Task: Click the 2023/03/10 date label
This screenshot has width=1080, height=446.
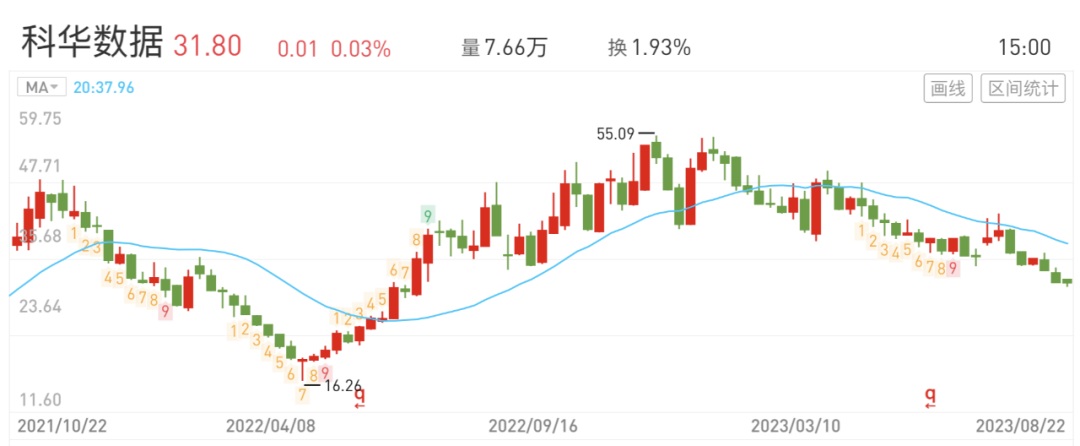Action: 796,426
